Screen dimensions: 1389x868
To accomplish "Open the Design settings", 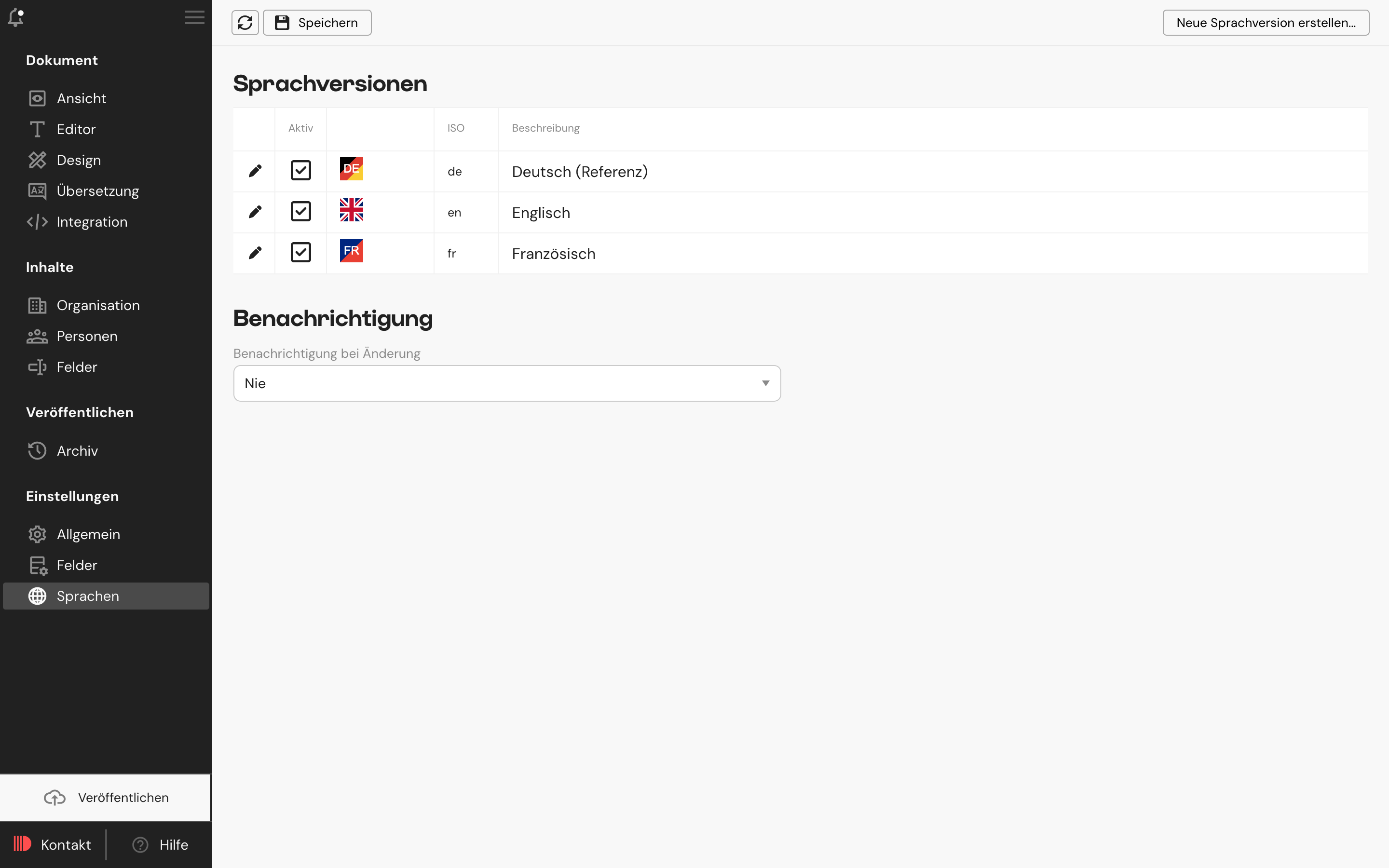I will click(78, 160).
